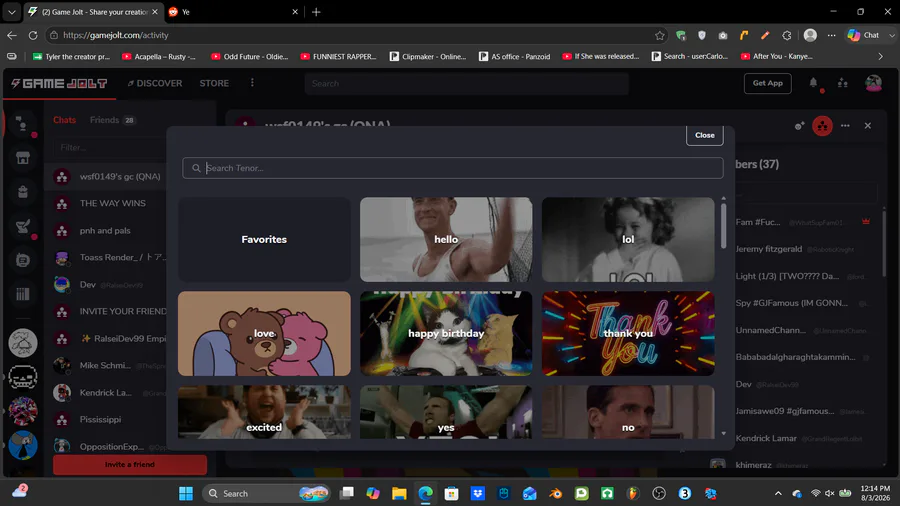Screen dimensions: 900x506
Task: Select the thank you GIF category
Action: coord(628,333)
